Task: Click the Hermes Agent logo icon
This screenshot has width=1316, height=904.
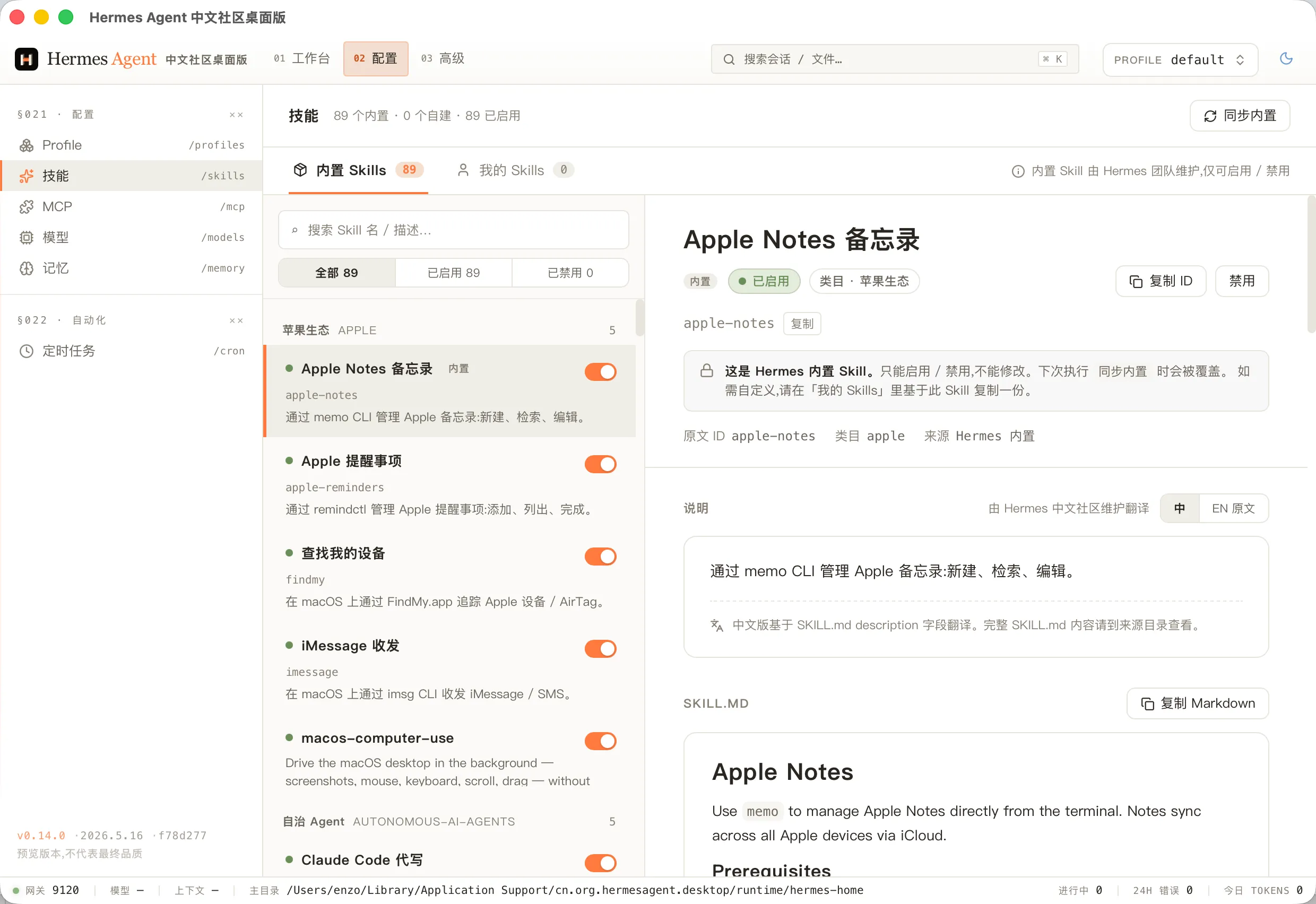Action: [26, 59]
